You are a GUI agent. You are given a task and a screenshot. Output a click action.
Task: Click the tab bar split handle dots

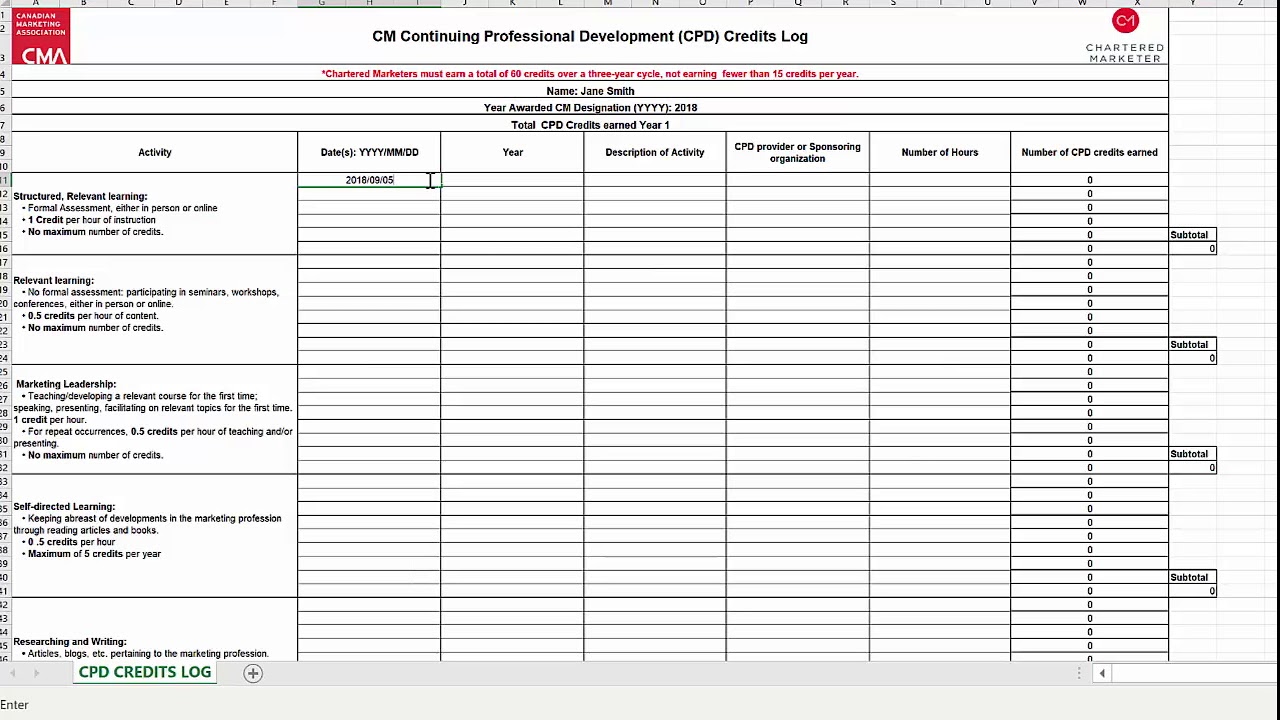coord(1079,673)
